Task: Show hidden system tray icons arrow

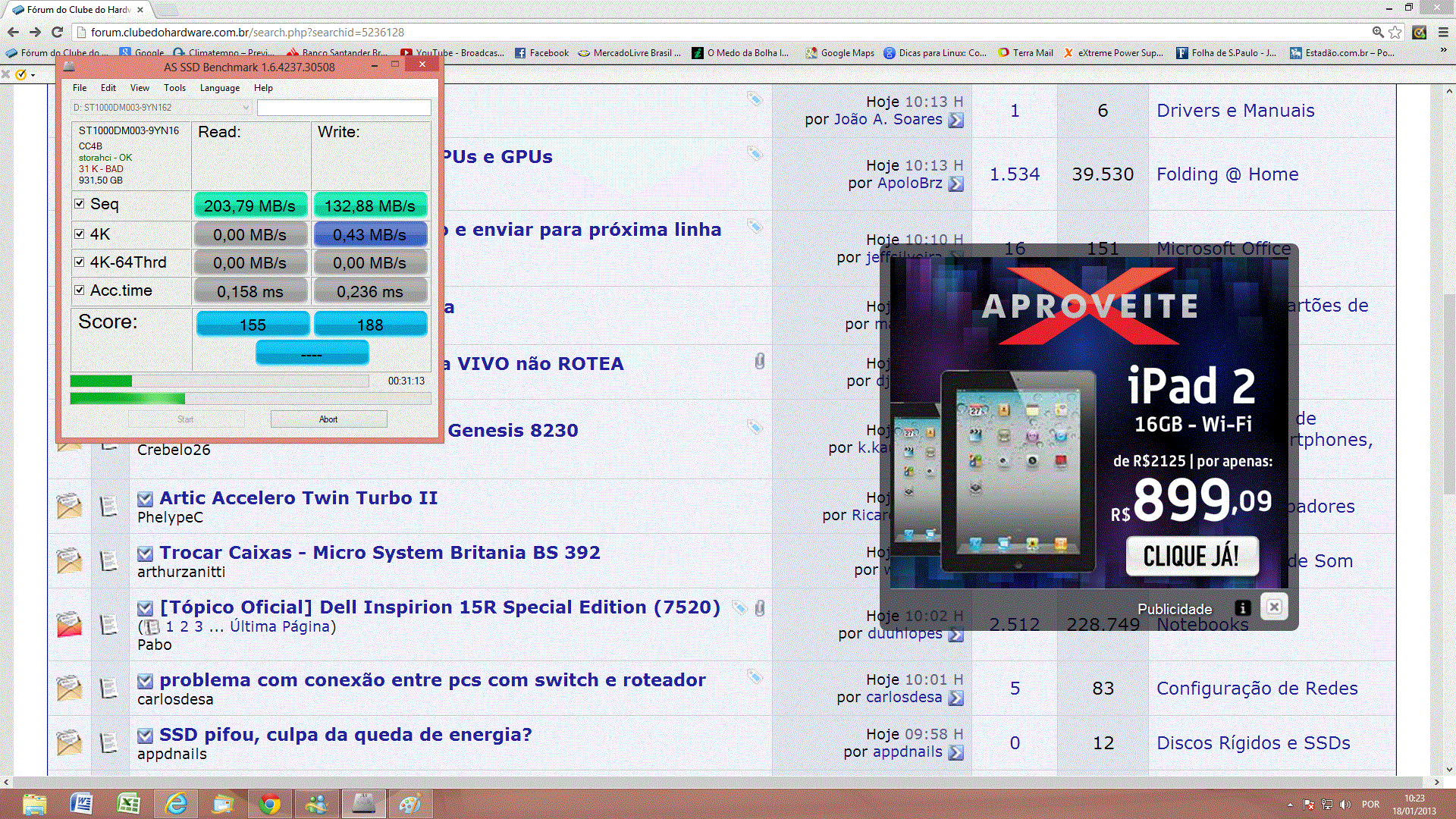Action: [x=1290, y=805]
